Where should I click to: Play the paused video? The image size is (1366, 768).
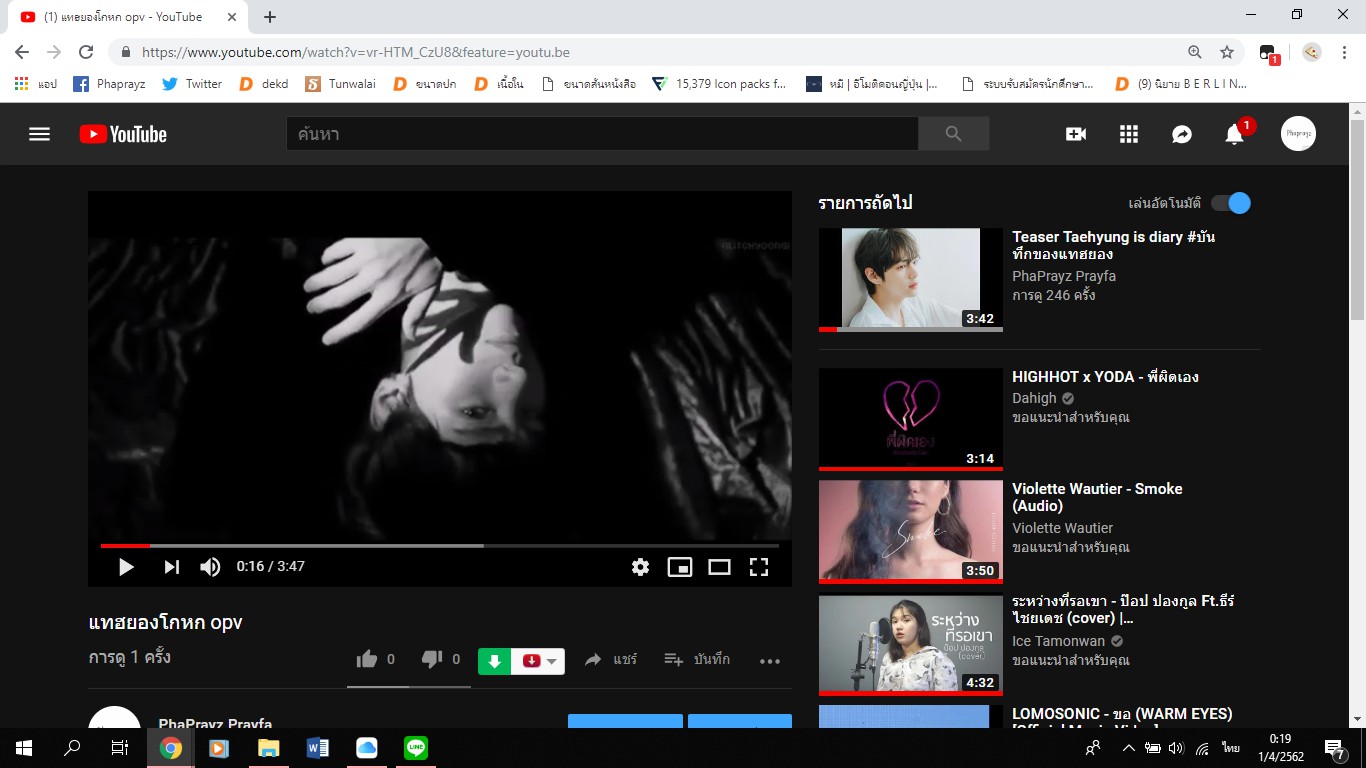pos(126,567)
